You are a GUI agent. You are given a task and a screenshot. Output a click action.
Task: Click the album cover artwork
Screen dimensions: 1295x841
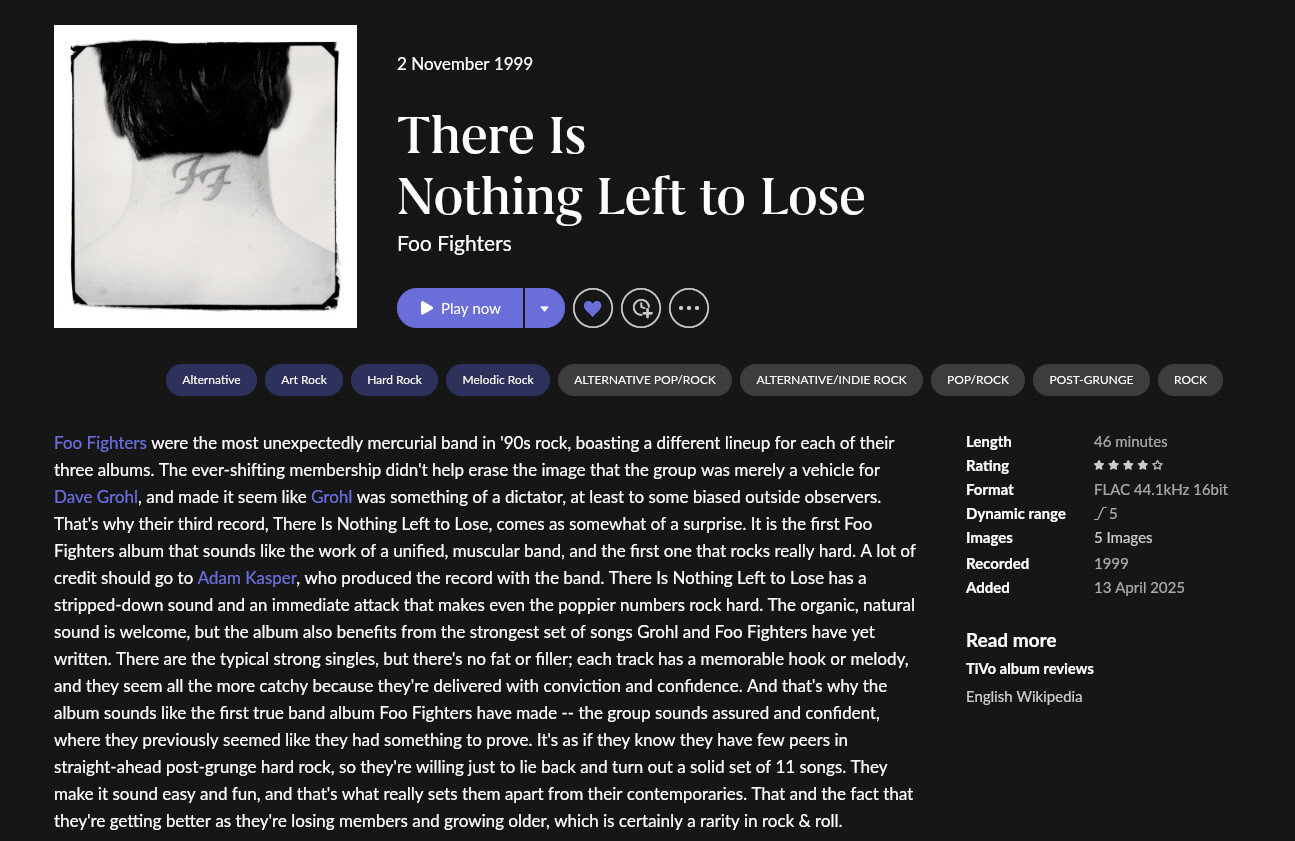coord(205,176)
